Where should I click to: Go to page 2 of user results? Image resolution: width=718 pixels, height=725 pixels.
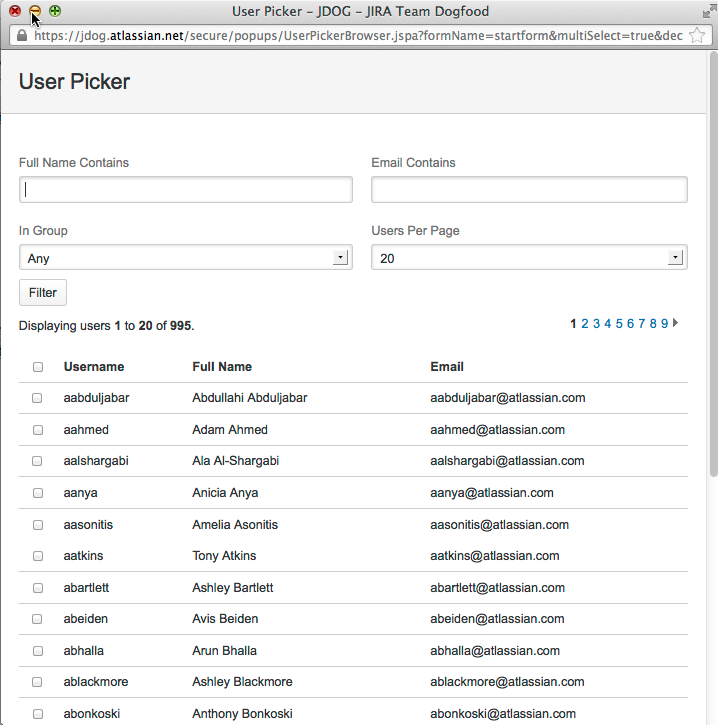[x=585, y=323]
